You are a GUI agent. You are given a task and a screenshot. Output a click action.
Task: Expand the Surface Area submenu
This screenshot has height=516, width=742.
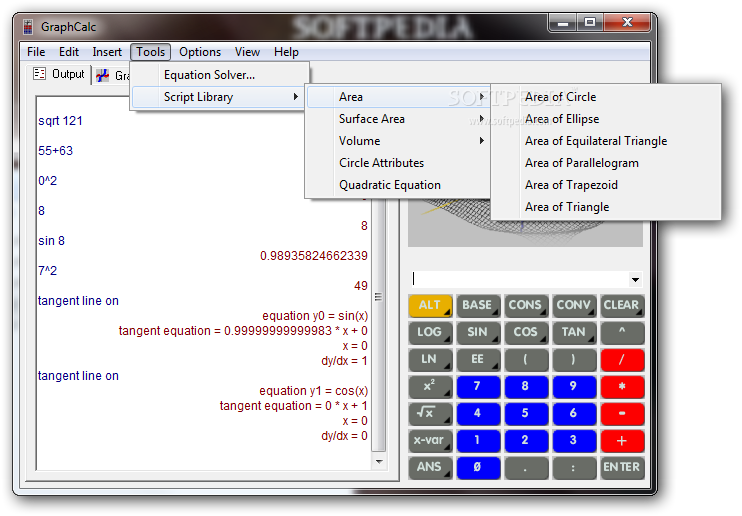pyautogui.click(x=398, y=119)
